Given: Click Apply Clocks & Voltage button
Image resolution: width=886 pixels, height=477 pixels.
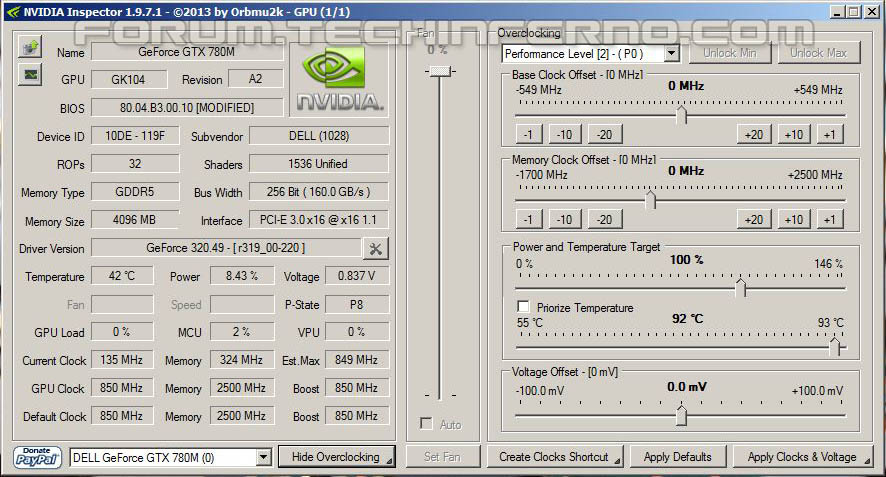Looking at the screenshot, I should click(802, 457).
